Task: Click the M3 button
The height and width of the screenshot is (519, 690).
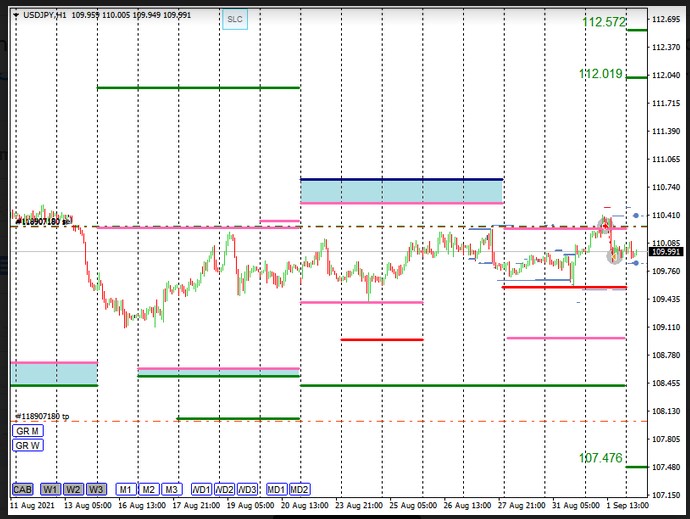Action: pos(171,489)
